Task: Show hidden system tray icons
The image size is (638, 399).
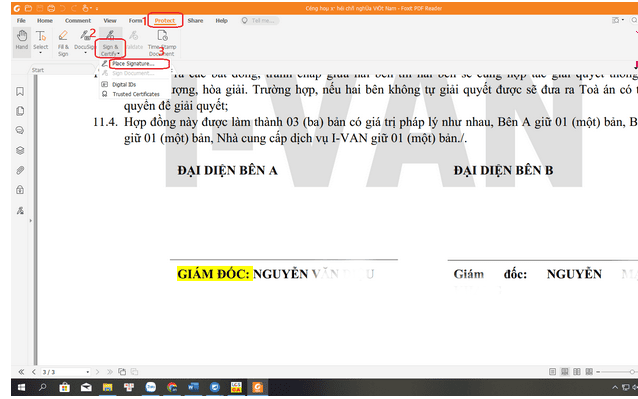Action: 615,388
